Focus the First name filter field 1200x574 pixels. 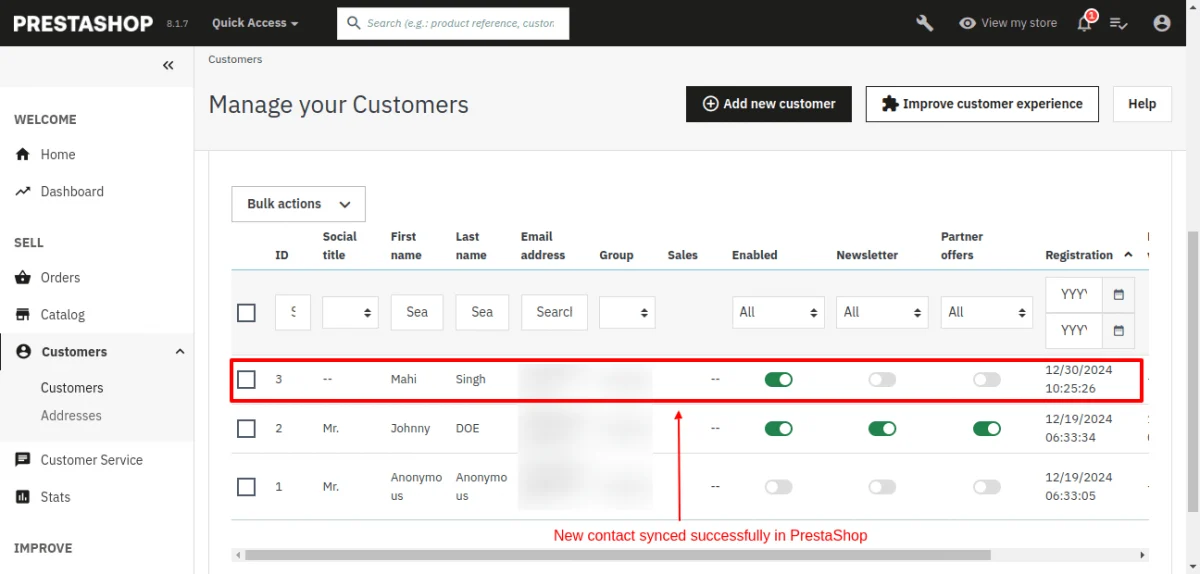417,312
